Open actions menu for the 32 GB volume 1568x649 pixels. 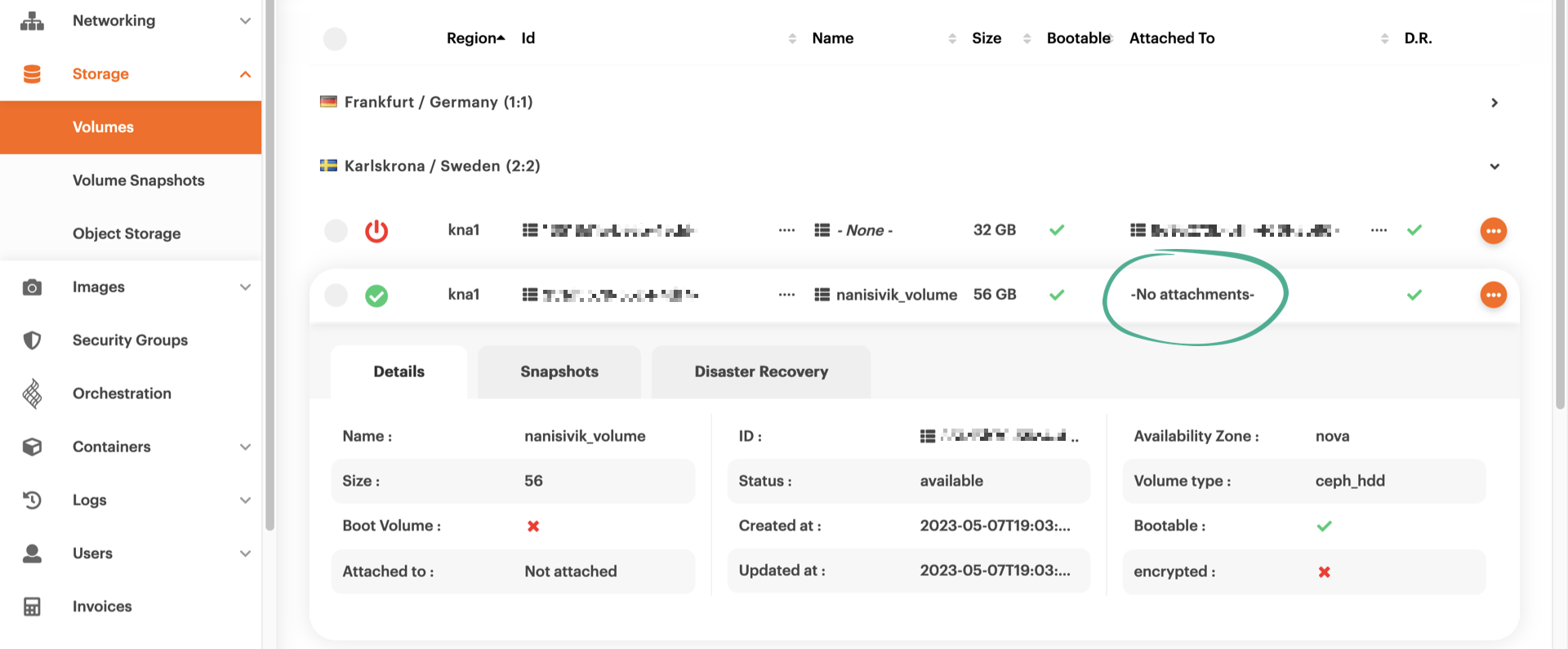[1493, 231]
